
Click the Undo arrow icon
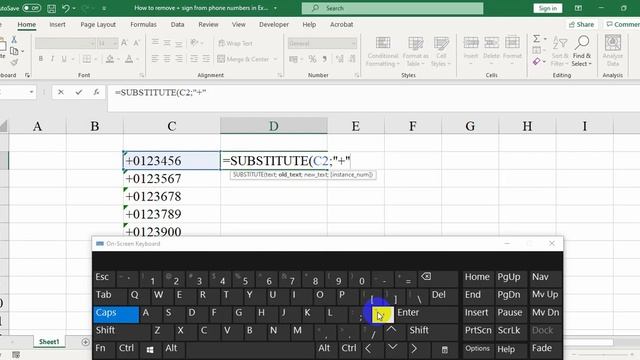[66, 8]
